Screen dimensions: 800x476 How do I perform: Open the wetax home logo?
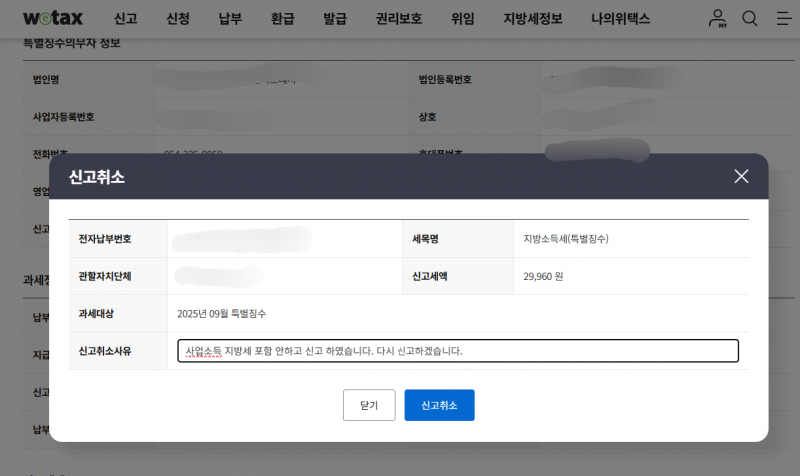click(x=53, y=18)
